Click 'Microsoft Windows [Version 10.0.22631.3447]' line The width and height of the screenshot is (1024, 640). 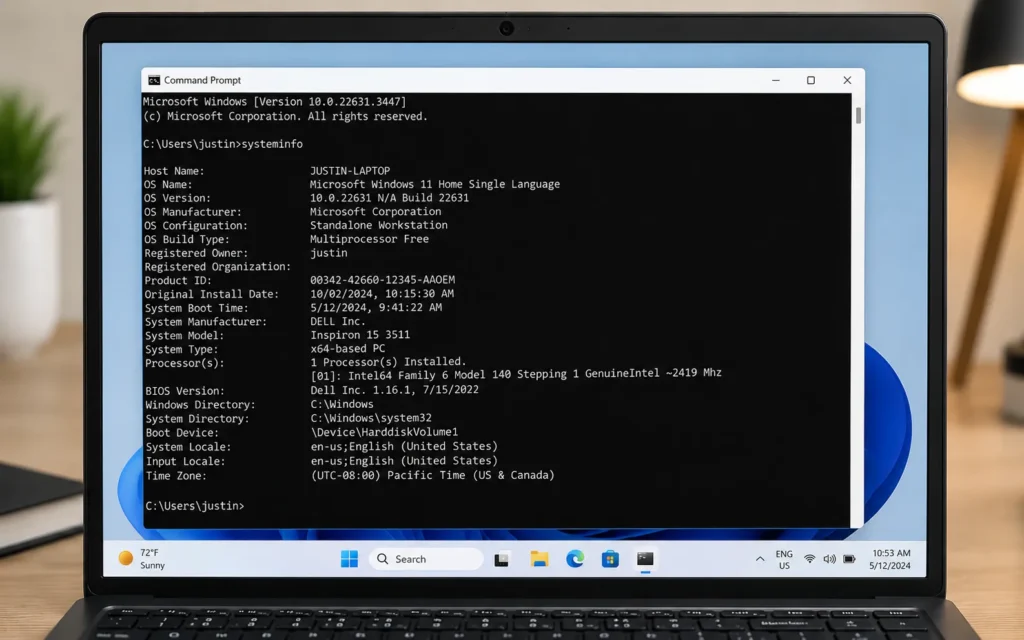(x=274, y=102)
